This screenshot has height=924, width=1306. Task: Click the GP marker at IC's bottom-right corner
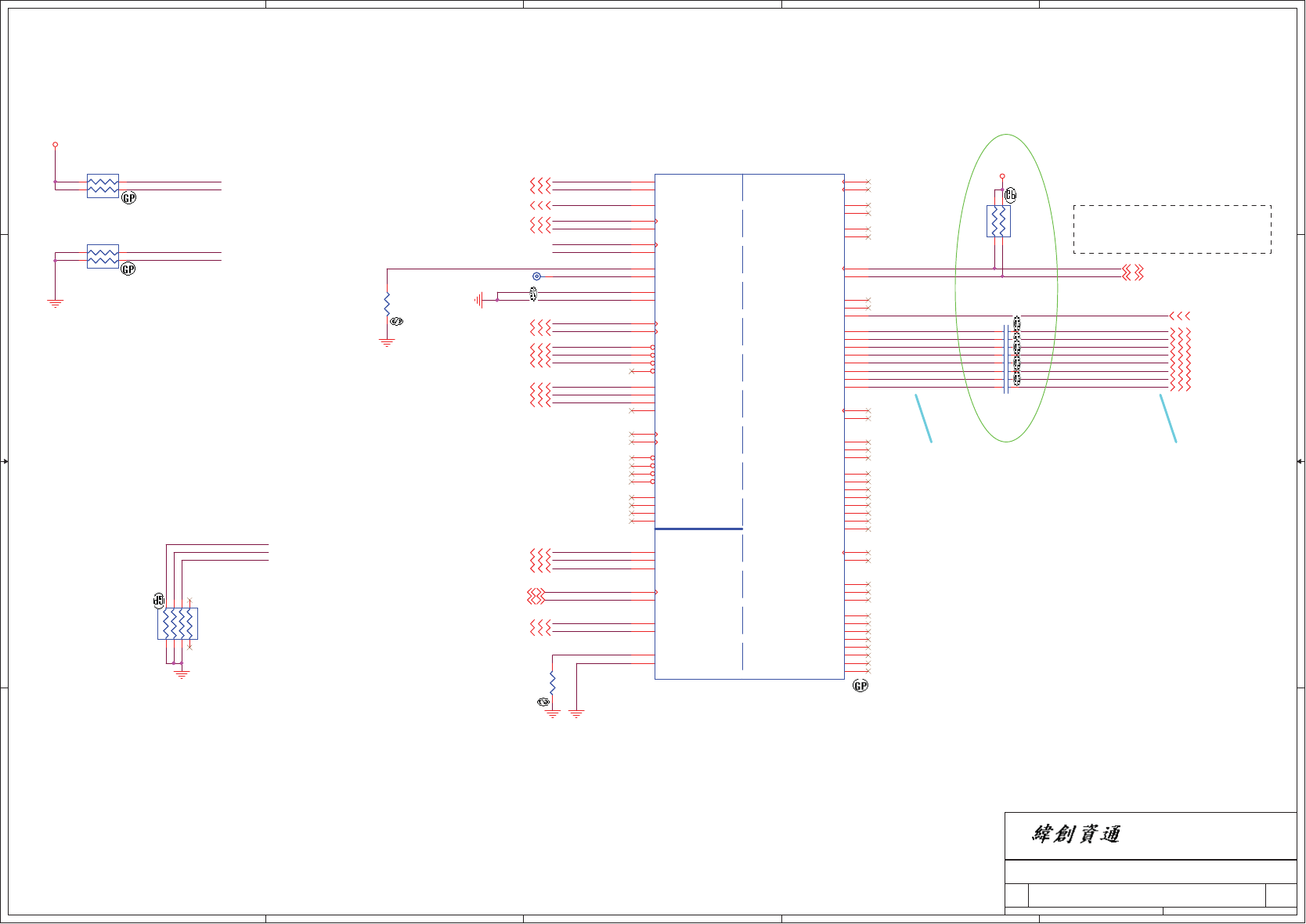(x=860, y=686)
